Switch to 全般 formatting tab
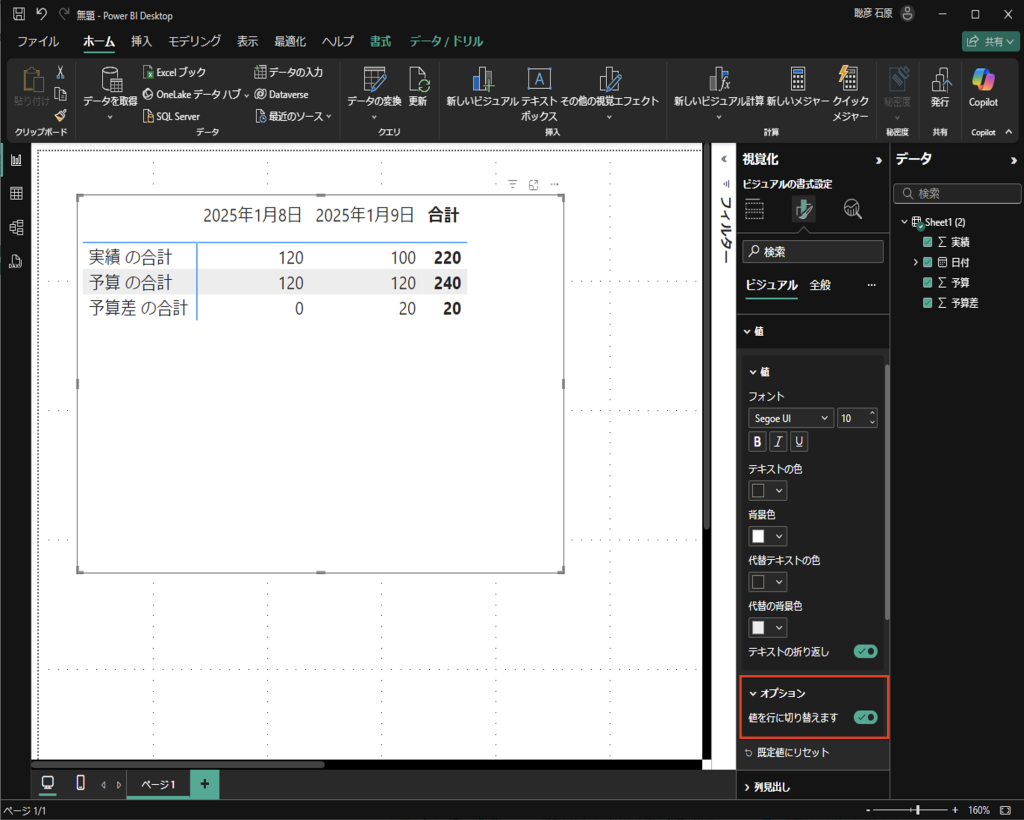The image size is (1024, 820). [x=819, y=285]
